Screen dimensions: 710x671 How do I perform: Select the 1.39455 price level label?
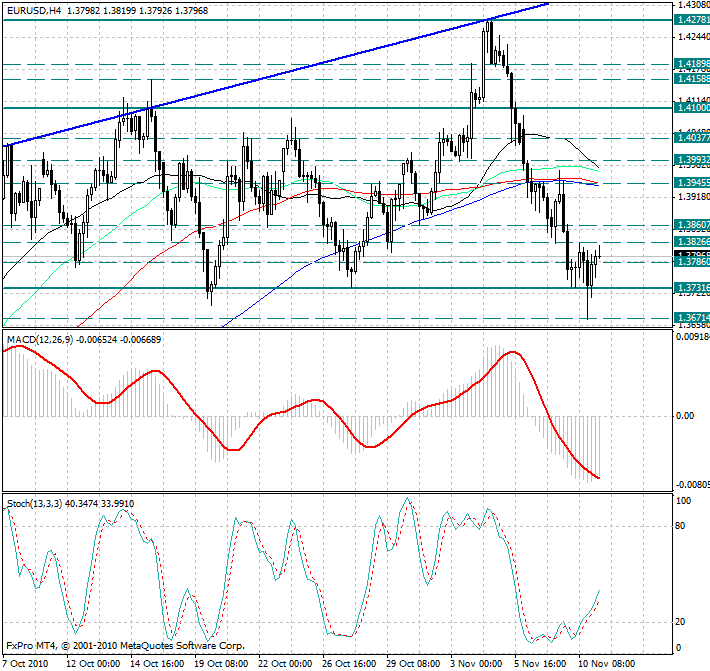click(692, 182)
